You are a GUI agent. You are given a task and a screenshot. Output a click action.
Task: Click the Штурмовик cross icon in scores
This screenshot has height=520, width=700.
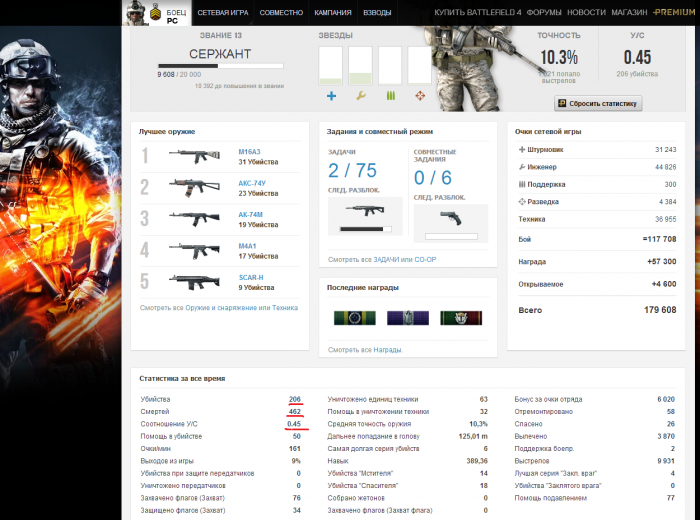[x=521, y=150]
